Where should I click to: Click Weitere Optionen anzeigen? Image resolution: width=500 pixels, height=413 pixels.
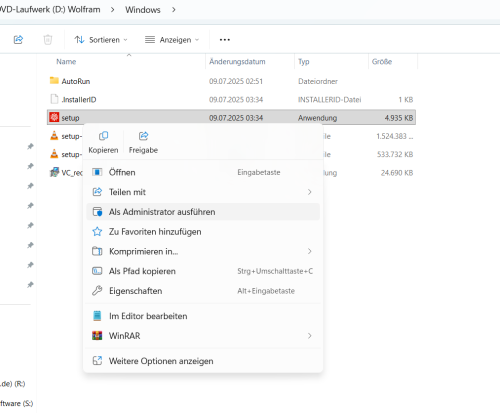coord(203,361)
